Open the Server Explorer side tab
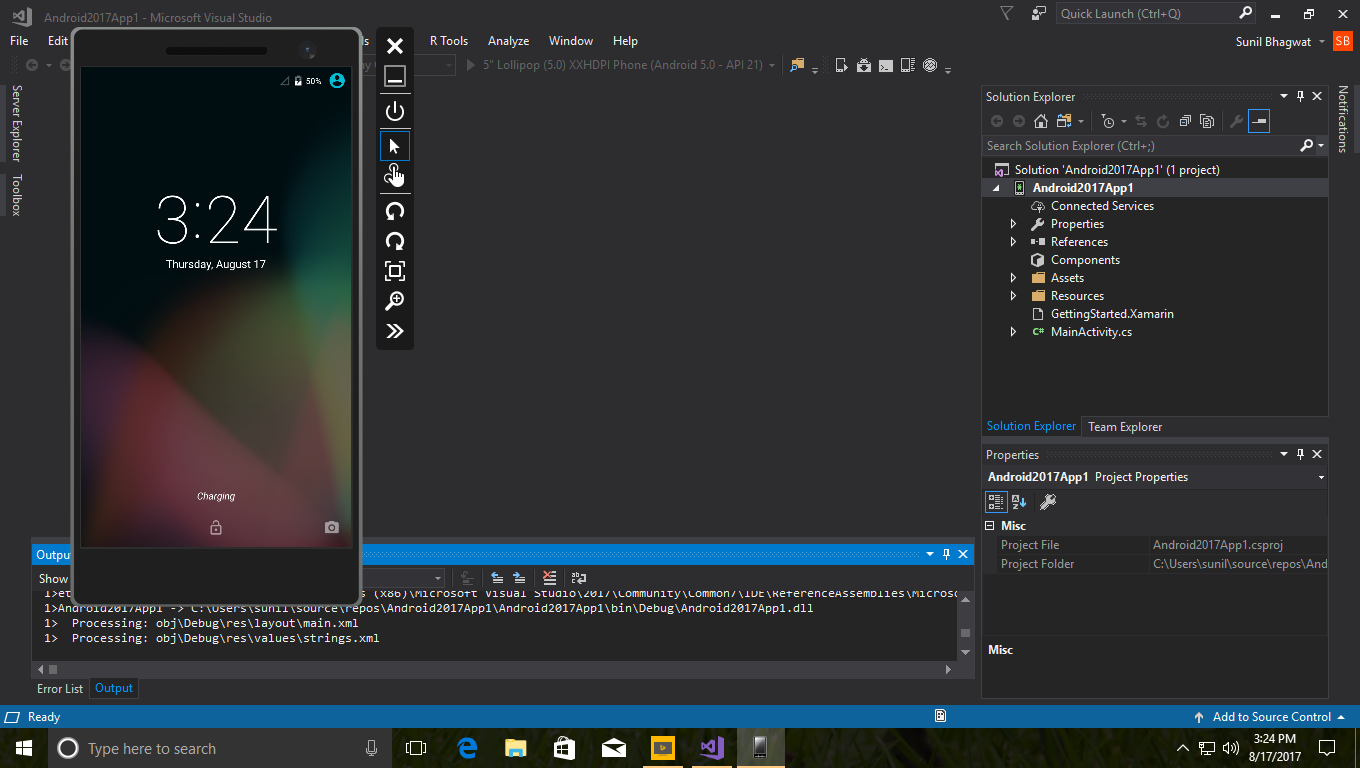The width and height of the screenshot is (1360, 768). (x=16, y=123)
